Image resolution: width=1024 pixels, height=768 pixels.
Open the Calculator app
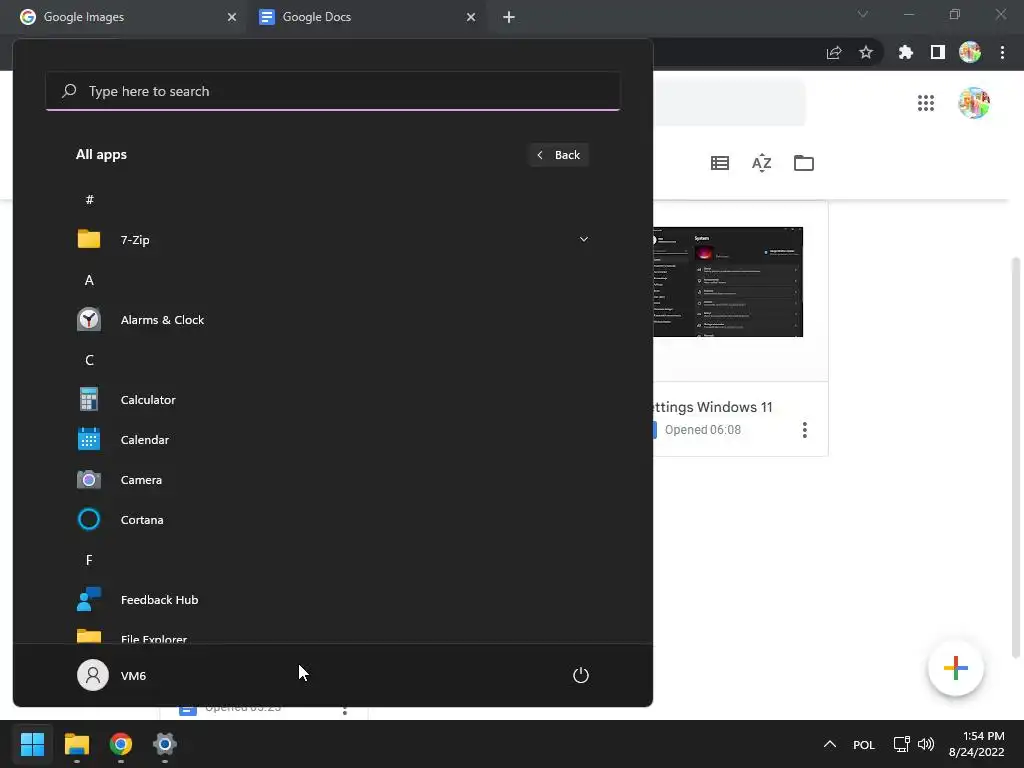(x=332, y=400)
